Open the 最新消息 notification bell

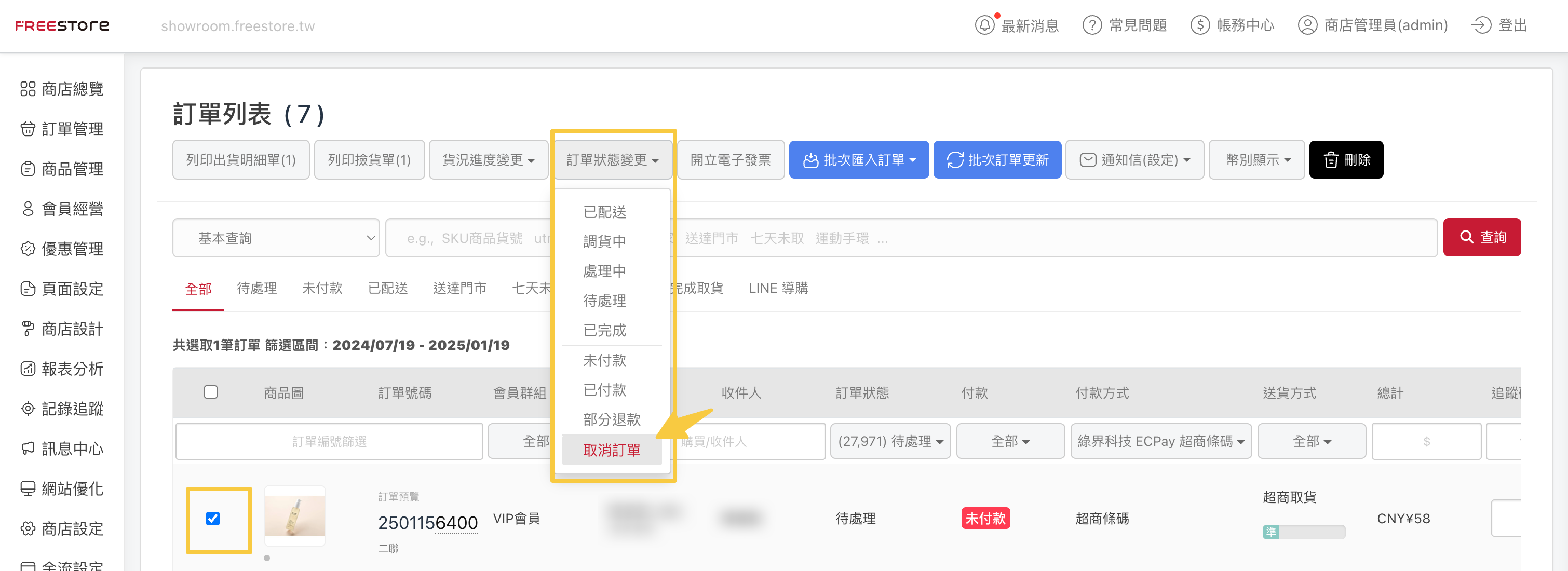coord(984,25)
